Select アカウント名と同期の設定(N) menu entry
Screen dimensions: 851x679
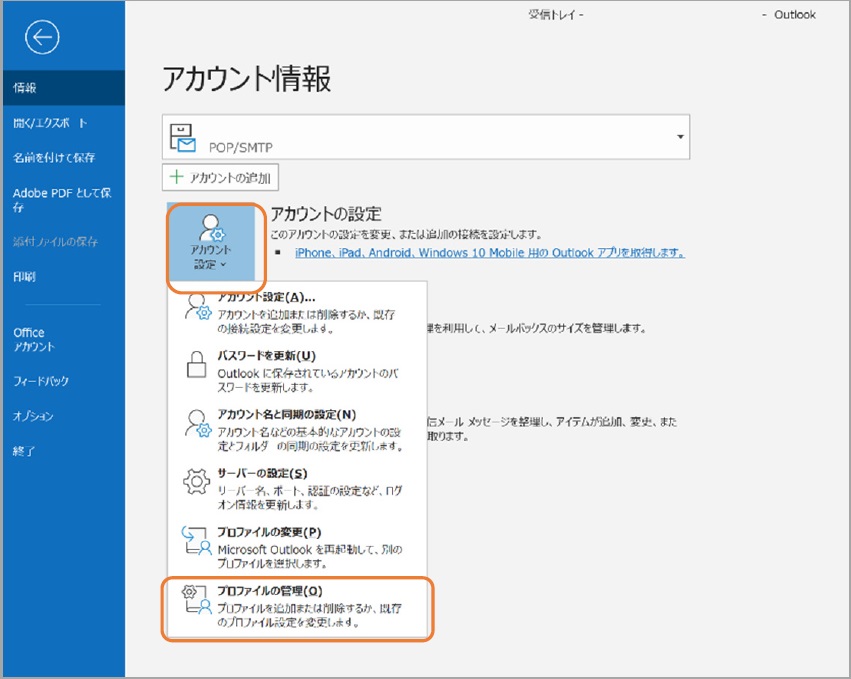click(297, 429)
